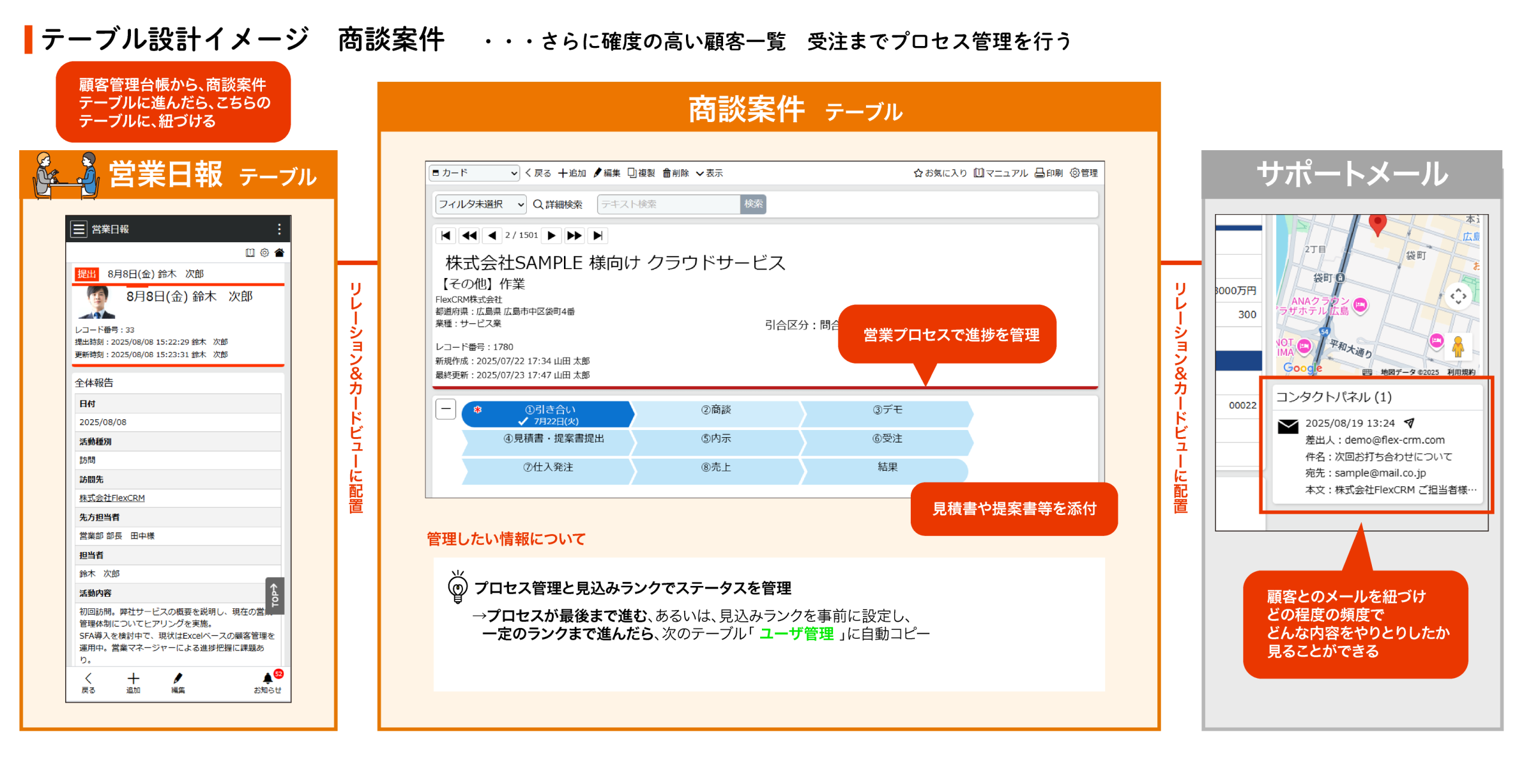Viewport: 1531px width, 784px height.
Task: Open the notification bell お知らせ icon
Action: coord(267,679)
